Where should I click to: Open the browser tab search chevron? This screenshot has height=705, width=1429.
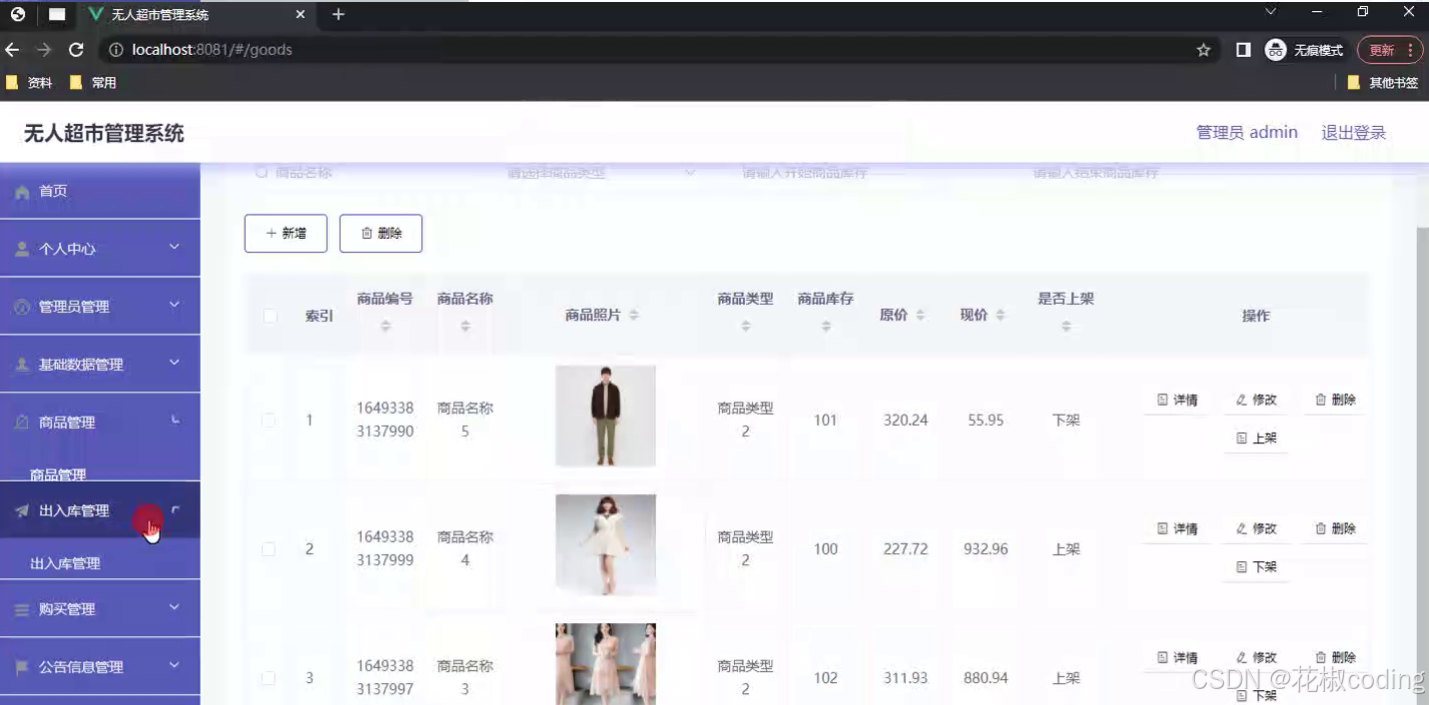[x=1271, y=12]
